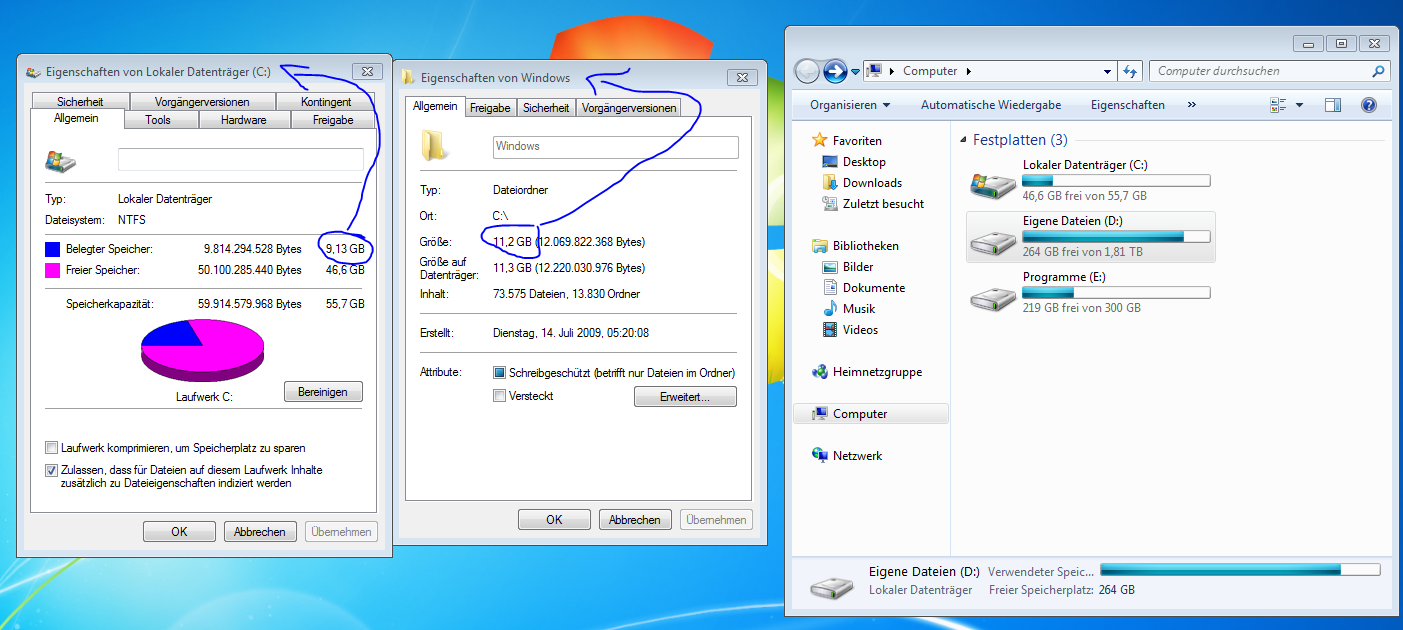This screenshot has height=630, width=1403.
Task: Open the Freigabe tab in the Windows folder properties
Action: (x=490, y=108)
